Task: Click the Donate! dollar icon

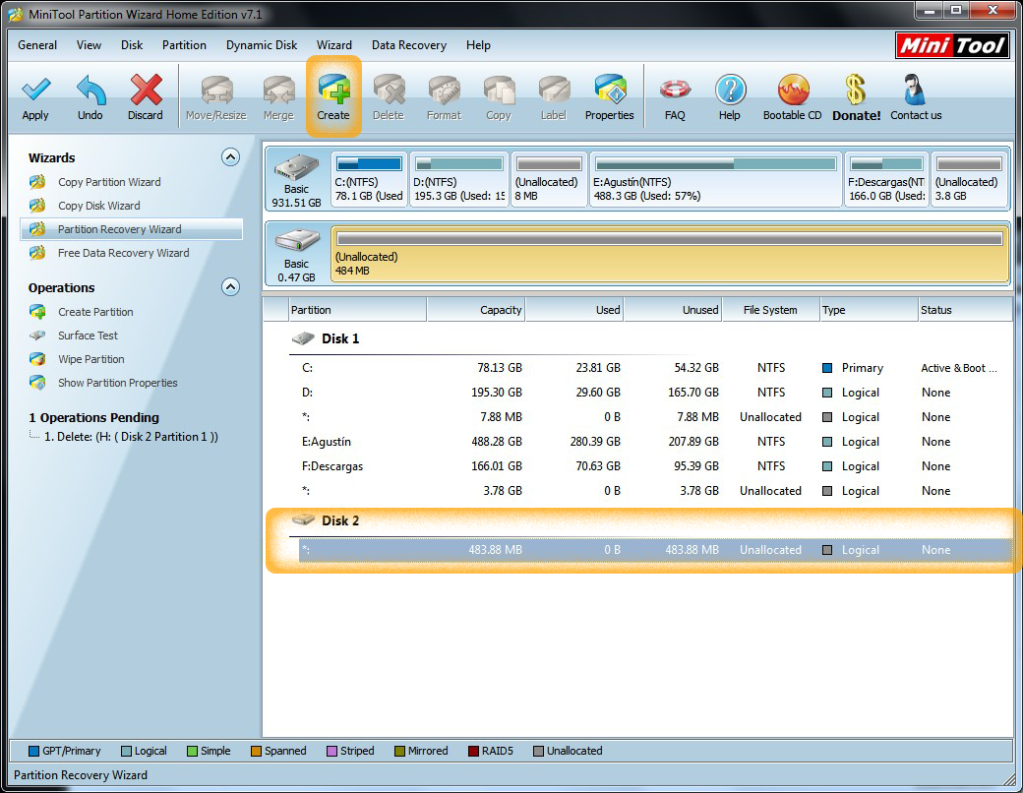Action: [x=856, y=98]
